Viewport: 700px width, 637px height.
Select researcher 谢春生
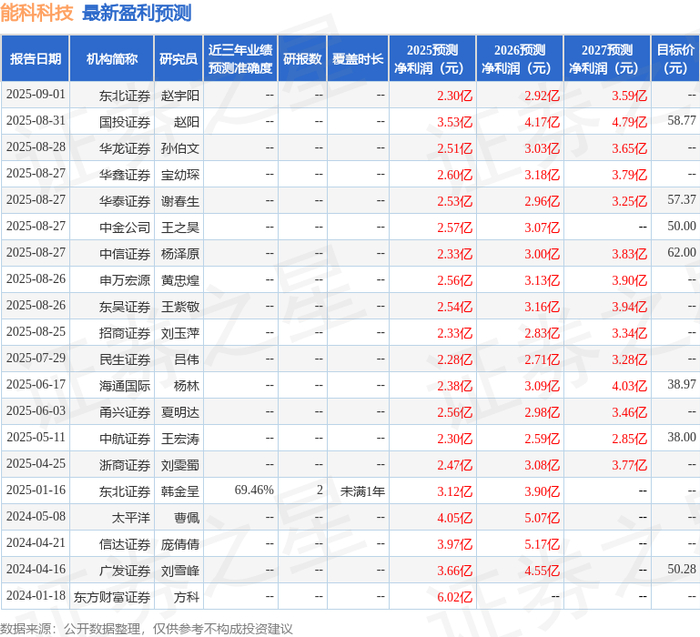click(180, 201)
